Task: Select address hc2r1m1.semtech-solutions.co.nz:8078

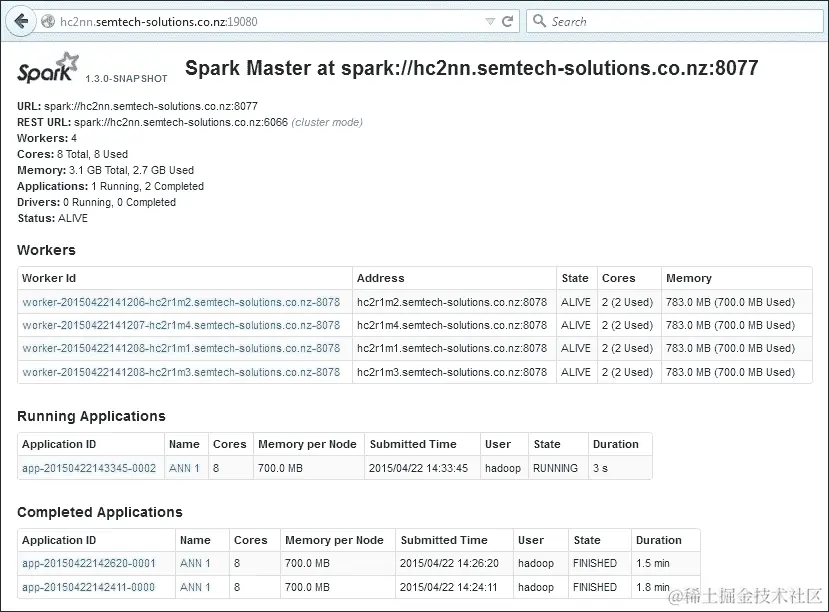Action: pyautogui.click(x=452, y=348)
